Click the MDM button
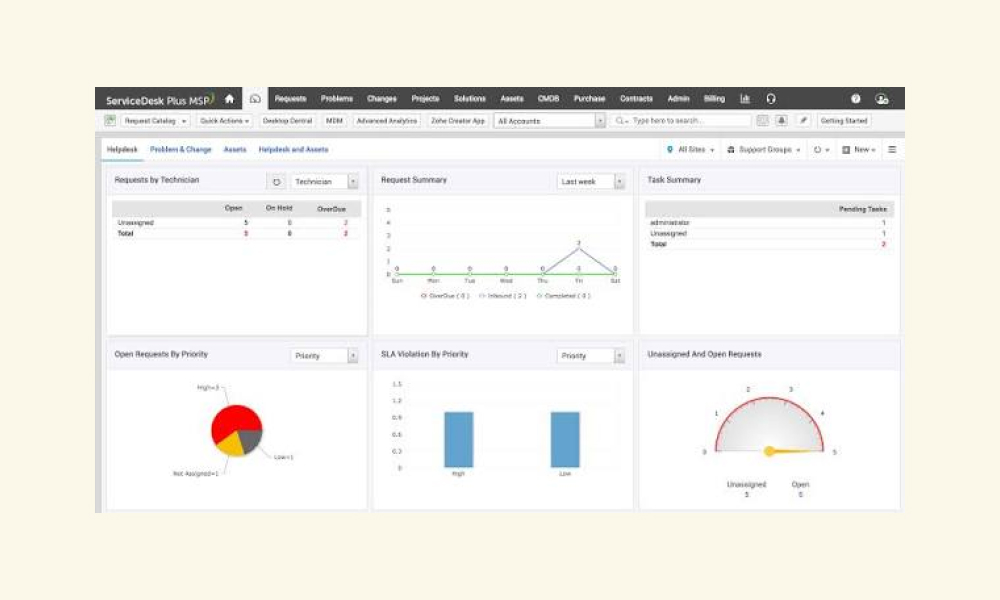 tap(334, 121)
